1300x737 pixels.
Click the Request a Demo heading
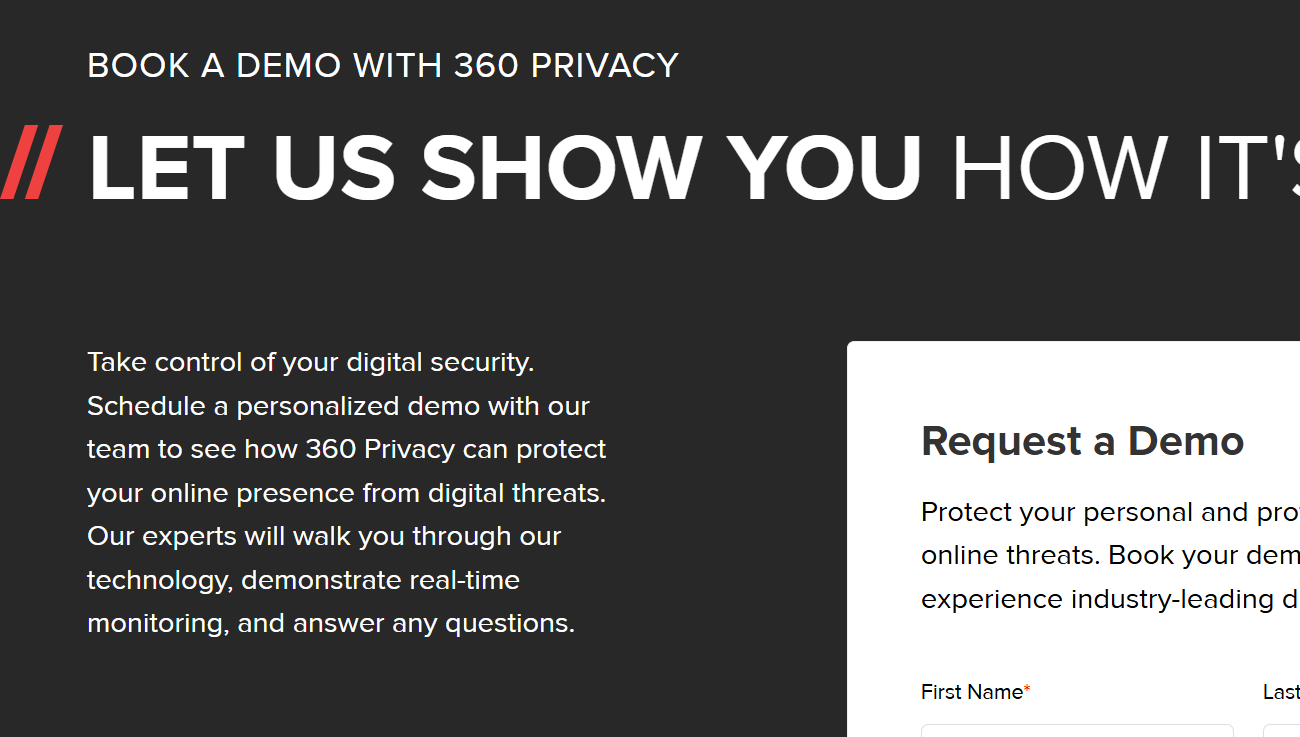point(1082,441)
